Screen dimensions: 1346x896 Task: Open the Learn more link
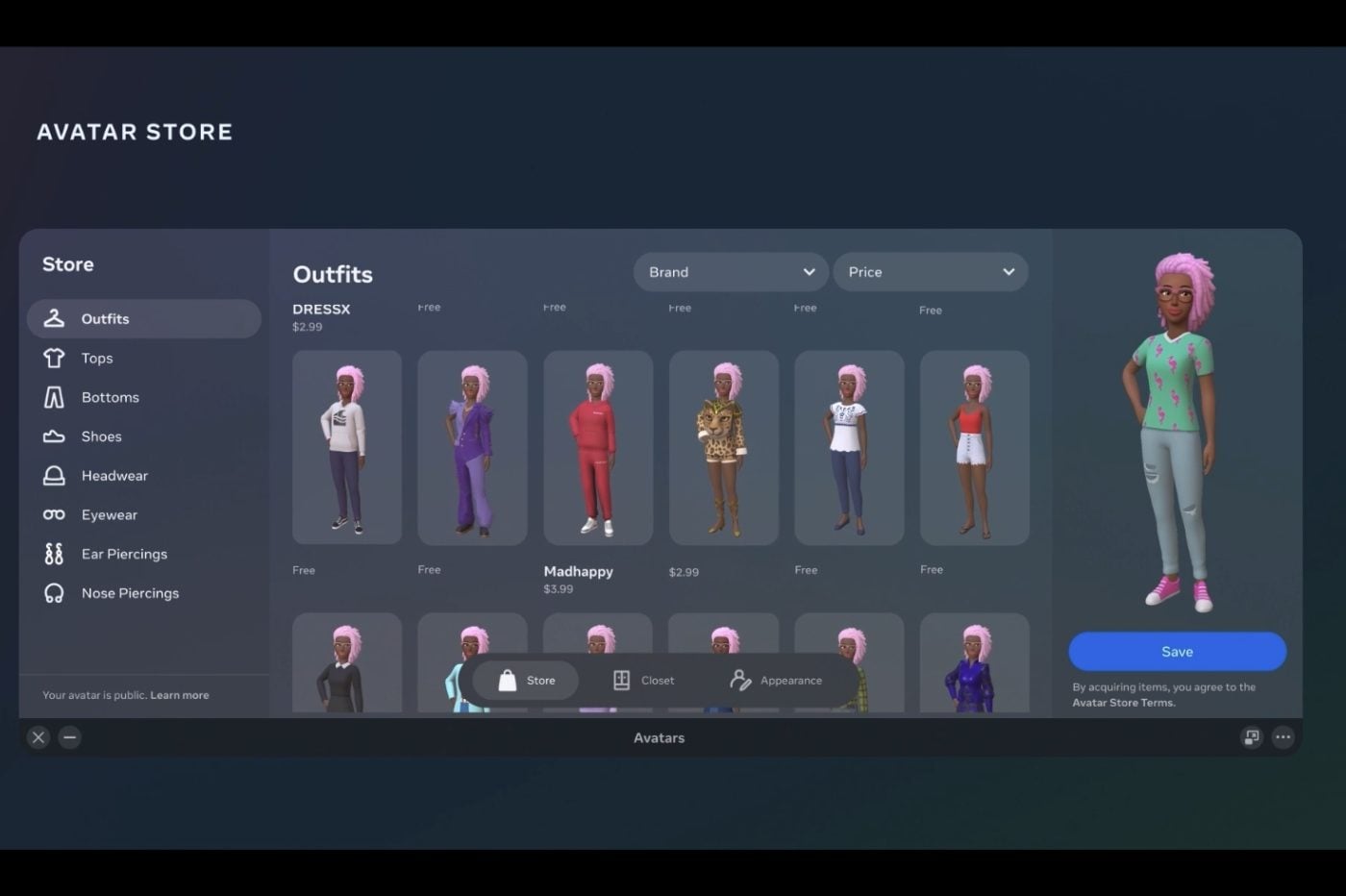tap(179, 695)
